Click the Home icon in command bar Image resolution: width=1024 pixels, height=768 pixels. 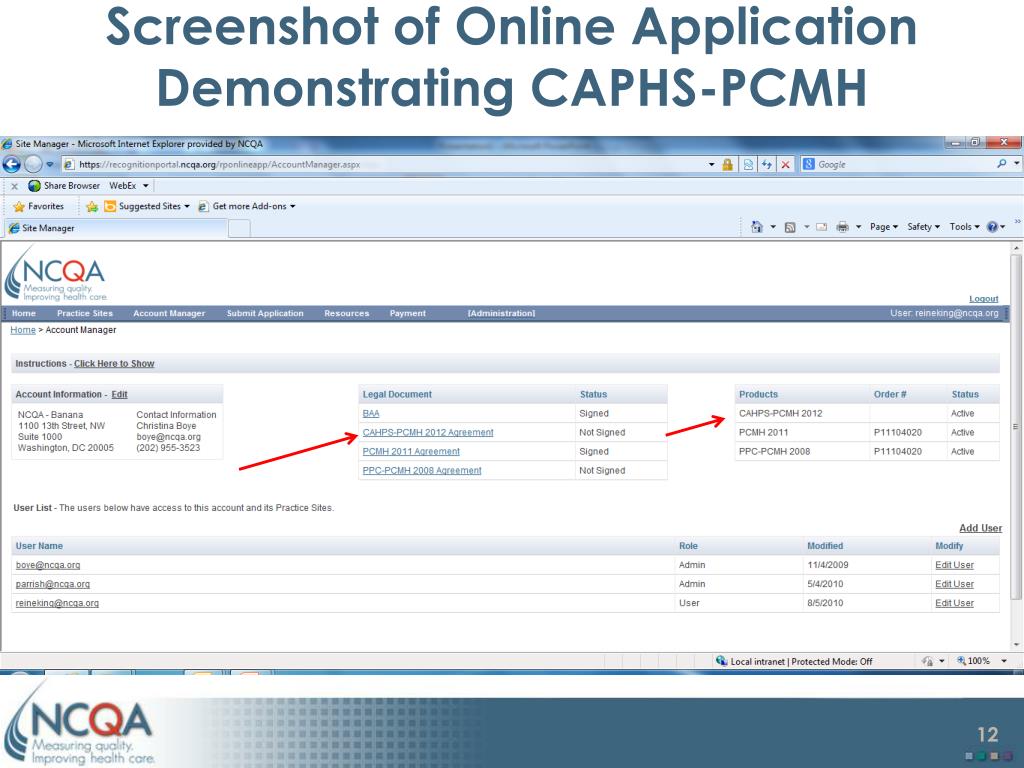pyautogui.click(x=757, y=227)
